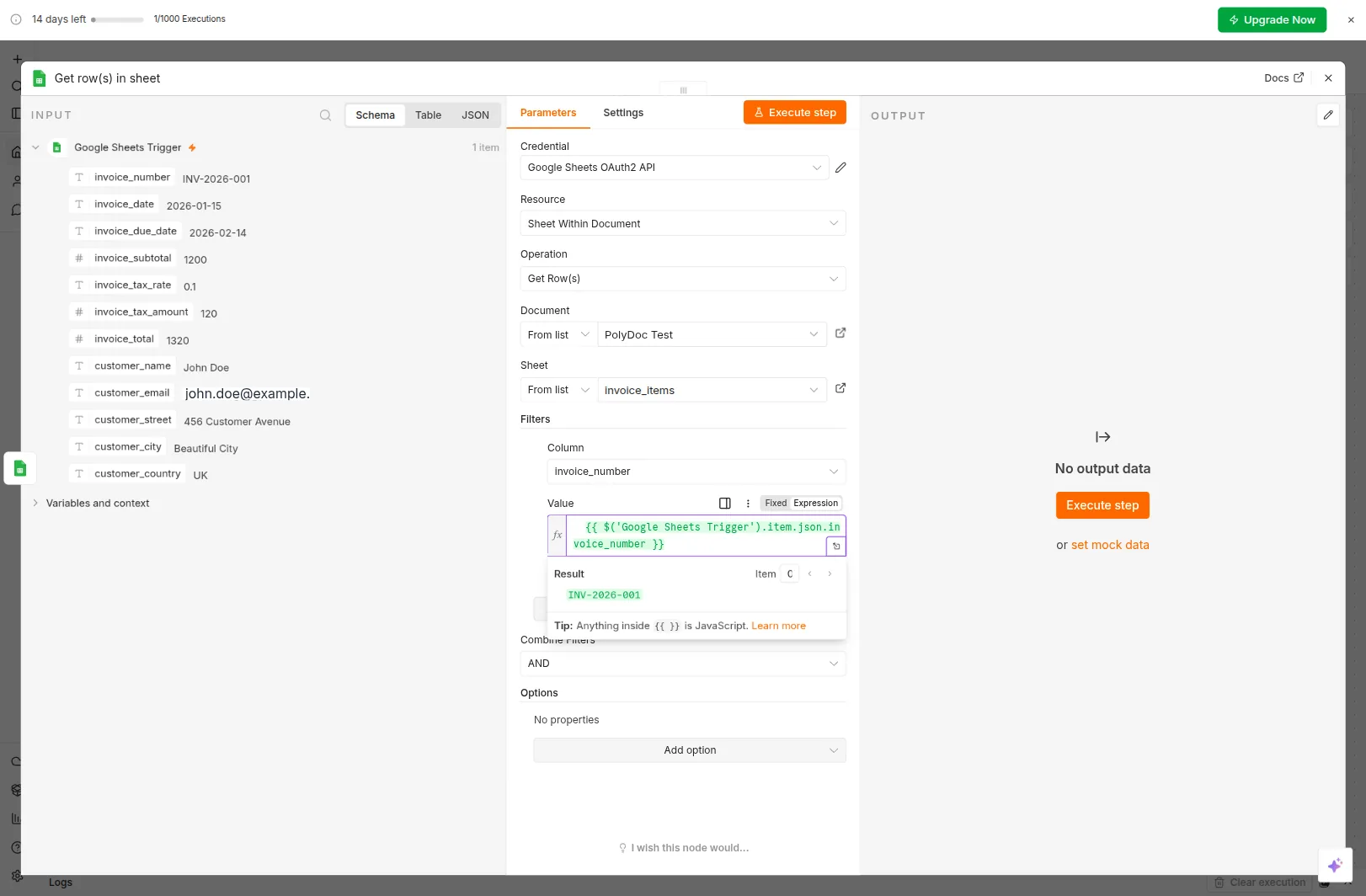Screen dimensions: 1366x896
Task: Click the trigger lightning bolt icon
Action: point(192,147)
